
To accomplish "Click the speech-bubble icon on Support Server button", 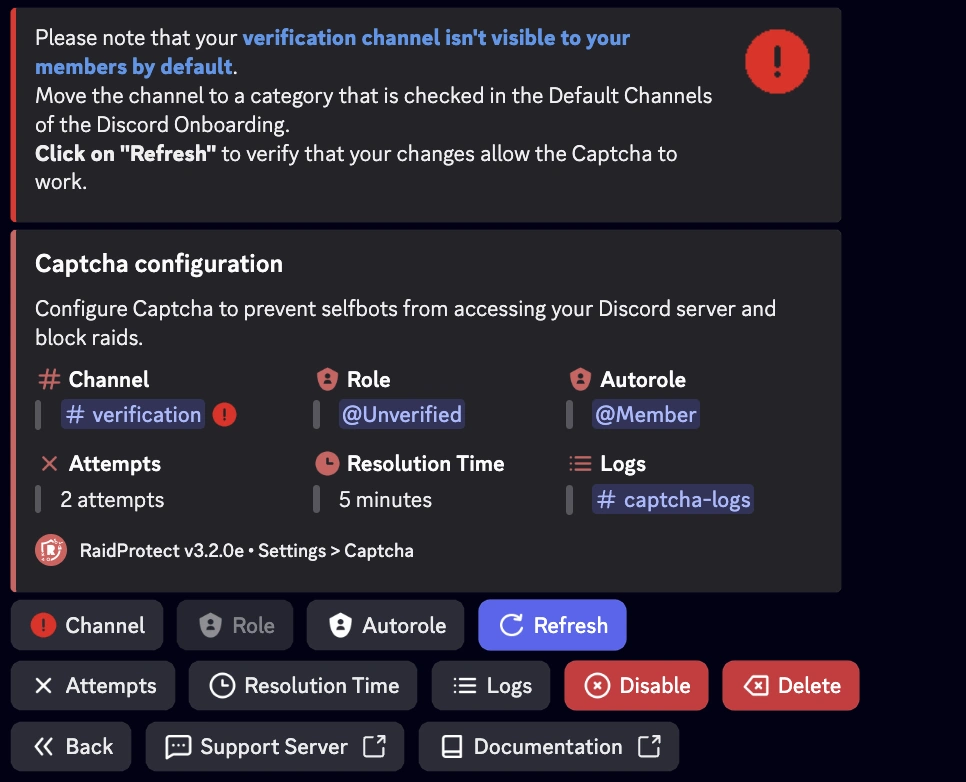I will 178,746.
